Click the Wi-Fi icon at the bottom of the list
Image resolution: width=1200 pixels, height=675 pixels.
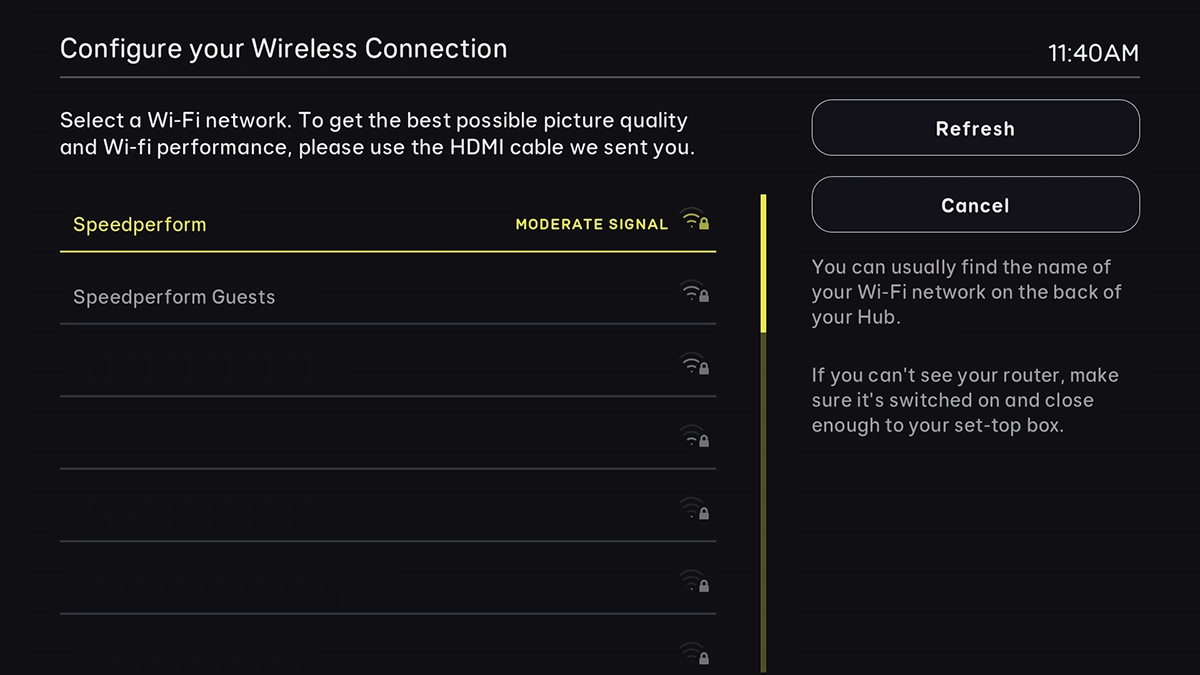pos(691,649)
